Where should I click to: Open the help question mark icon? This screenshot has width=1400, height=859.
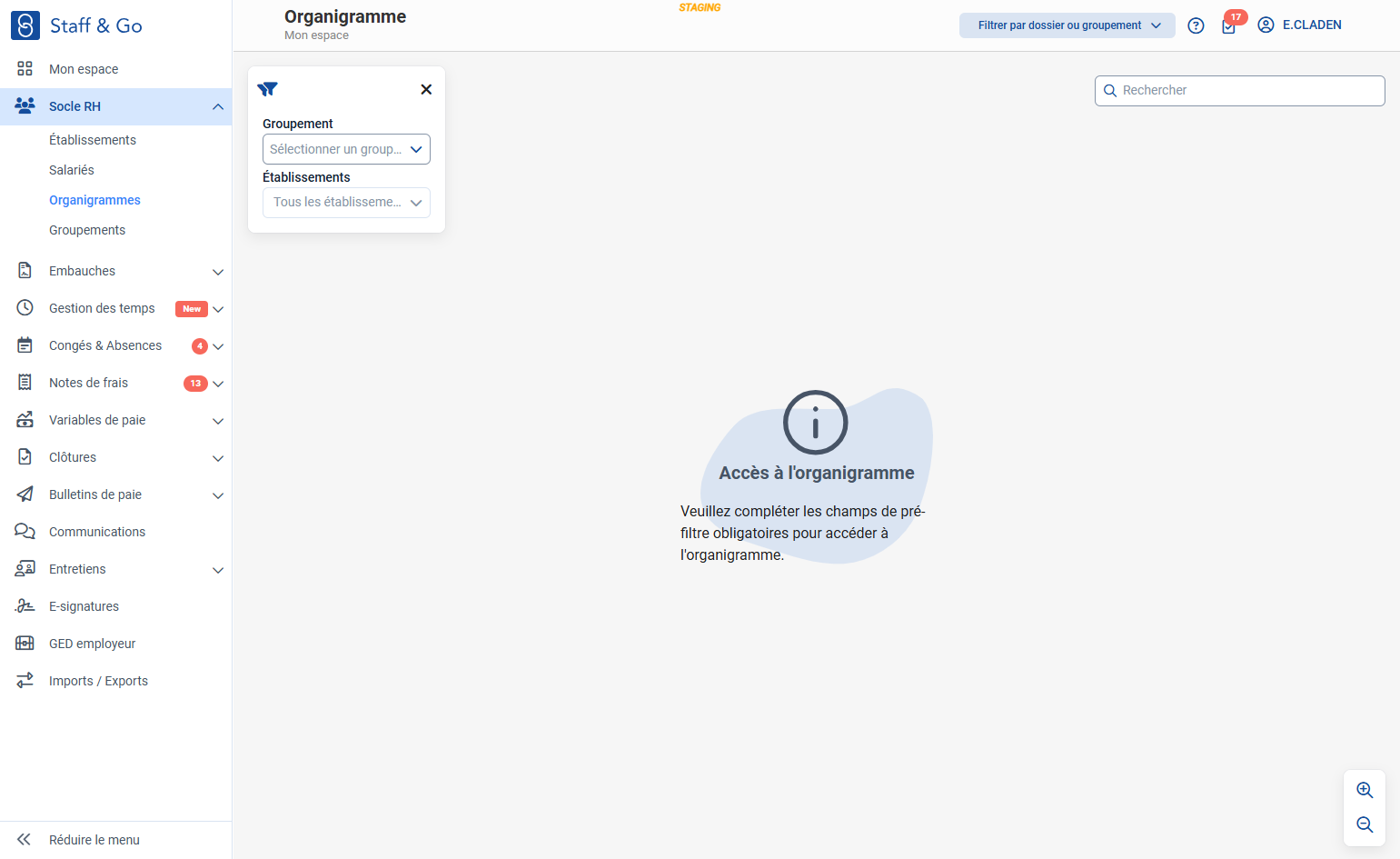(x=1196, y=25)
